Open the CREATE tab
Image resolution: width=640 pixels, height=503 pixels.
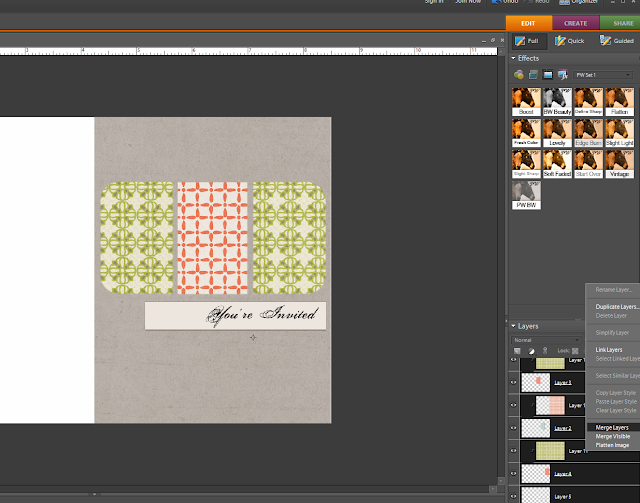[576, 23]
